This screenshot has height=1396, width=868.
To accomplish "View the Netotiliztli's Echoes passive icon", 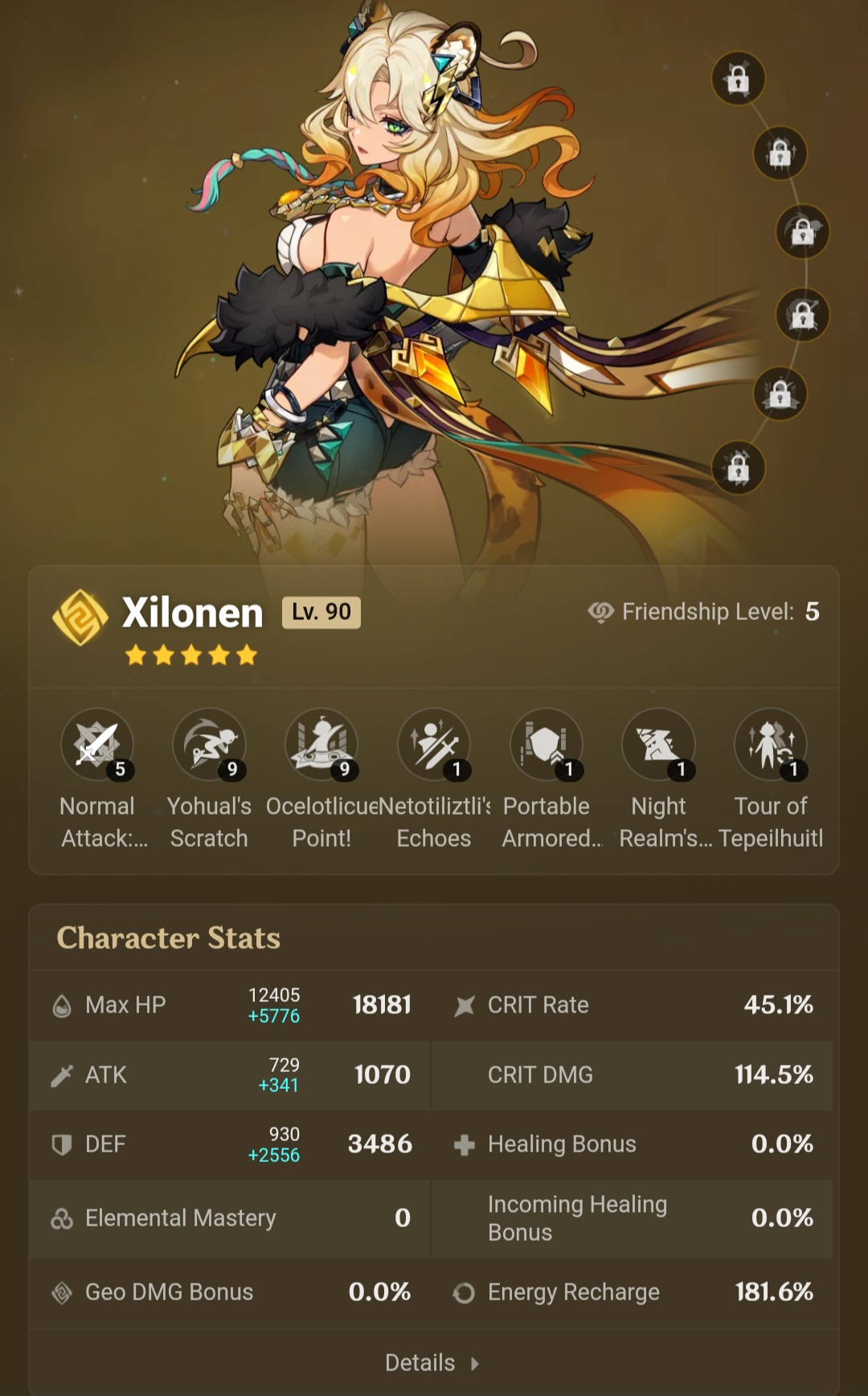I will [434, 745].
